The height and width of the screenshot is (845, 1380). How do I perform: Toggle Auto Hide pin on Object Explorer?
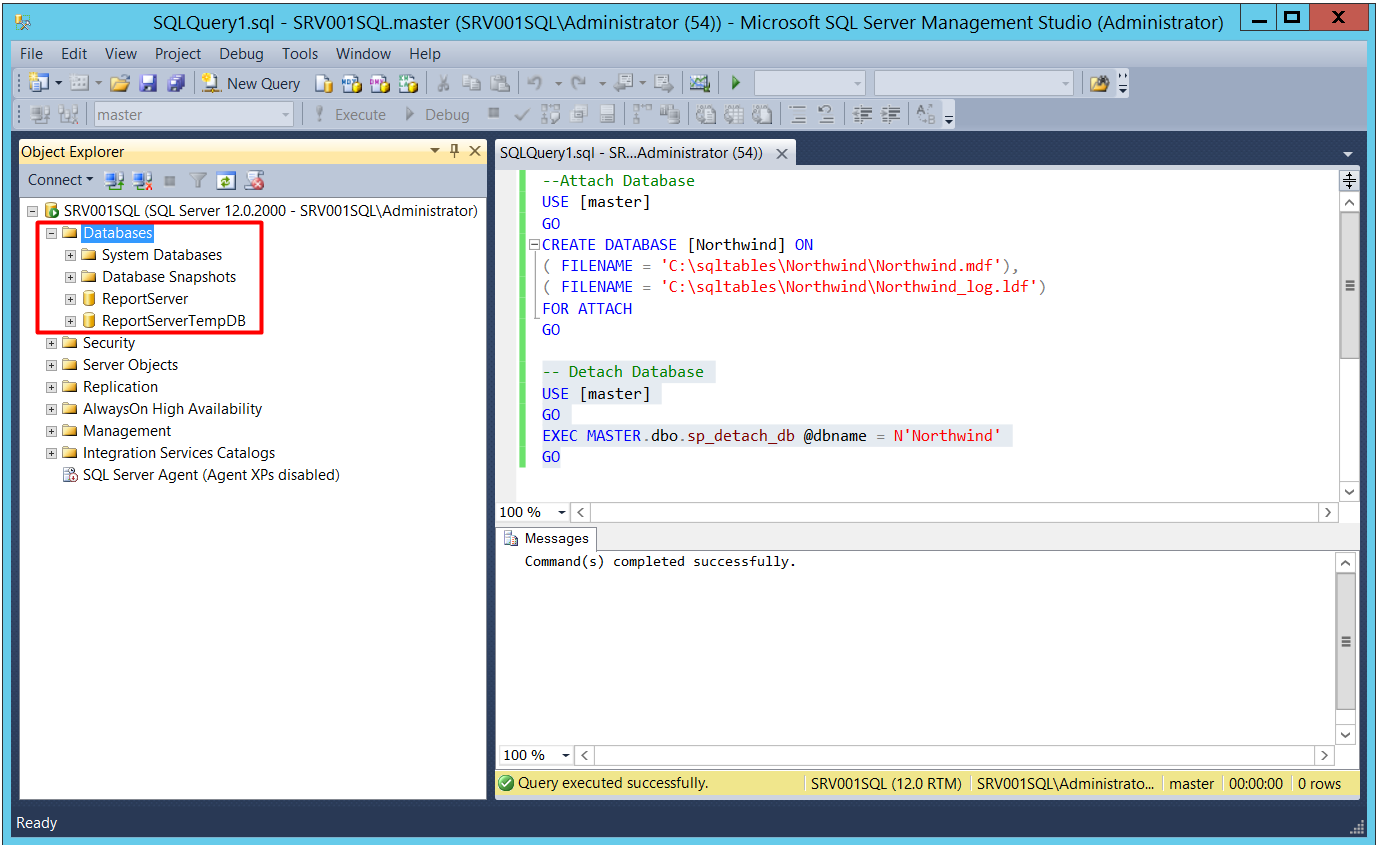coord(454,151)
